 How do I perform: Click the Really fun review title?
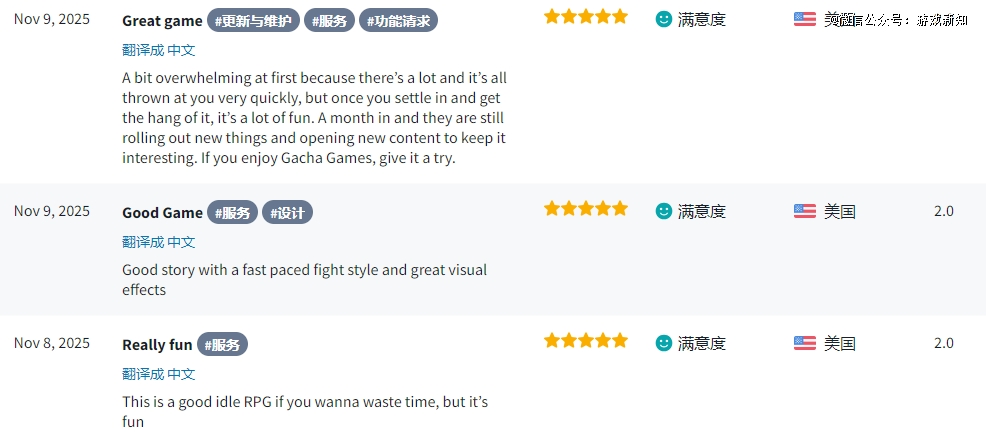[x=157, y=344]
